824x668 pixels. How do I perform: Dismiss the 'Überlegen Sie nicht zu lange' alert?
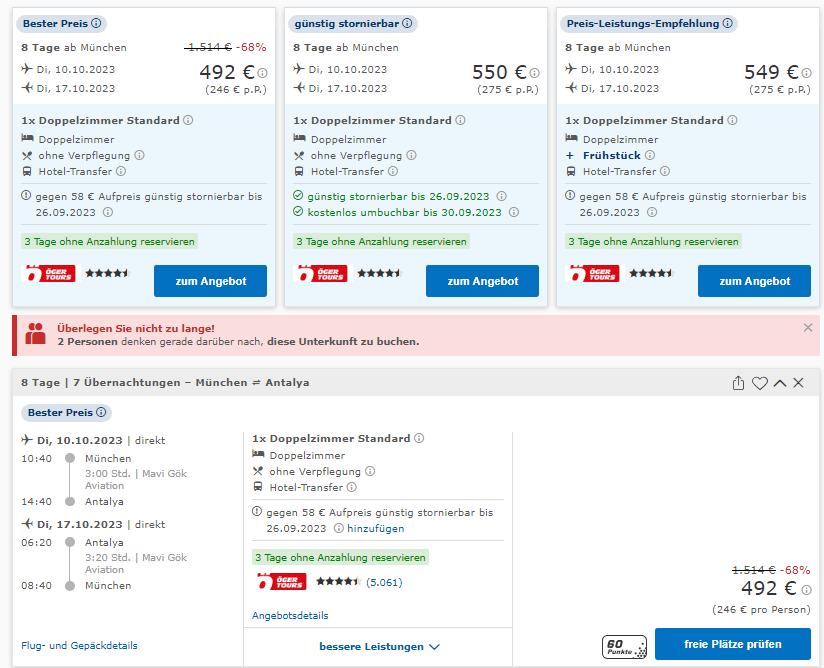coord(808,327)
